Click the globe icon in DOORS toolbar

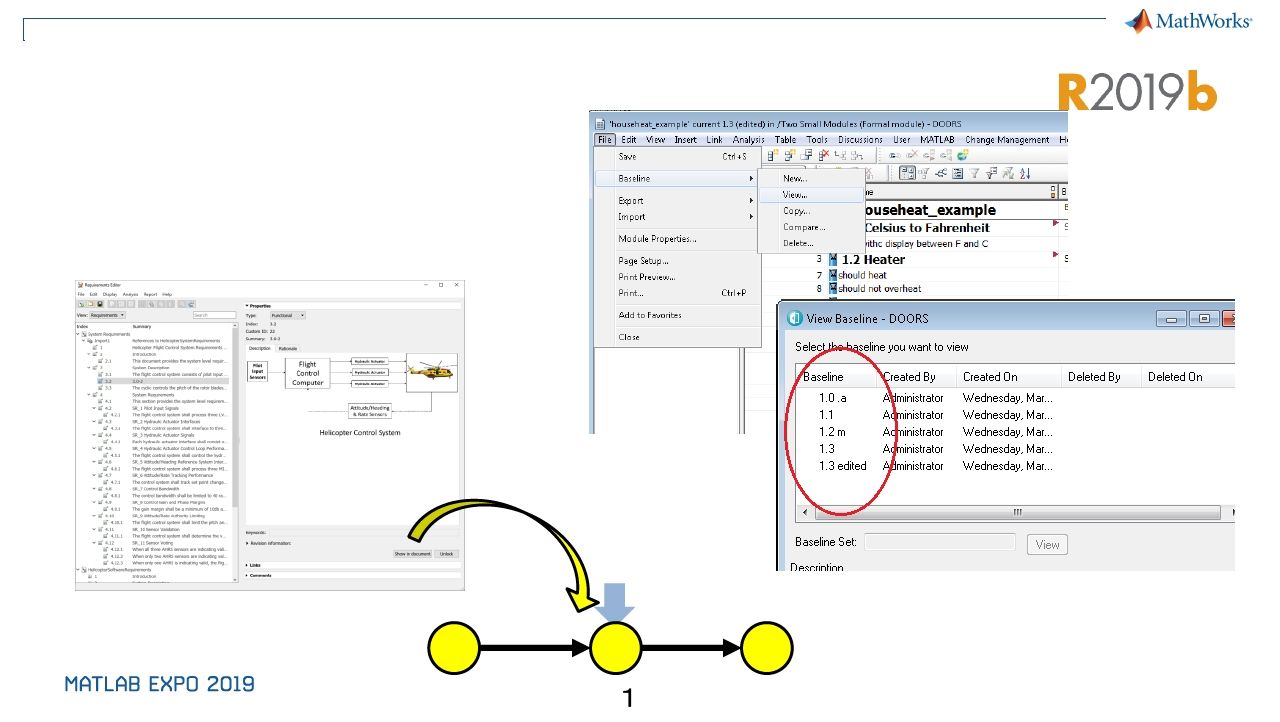962,155
